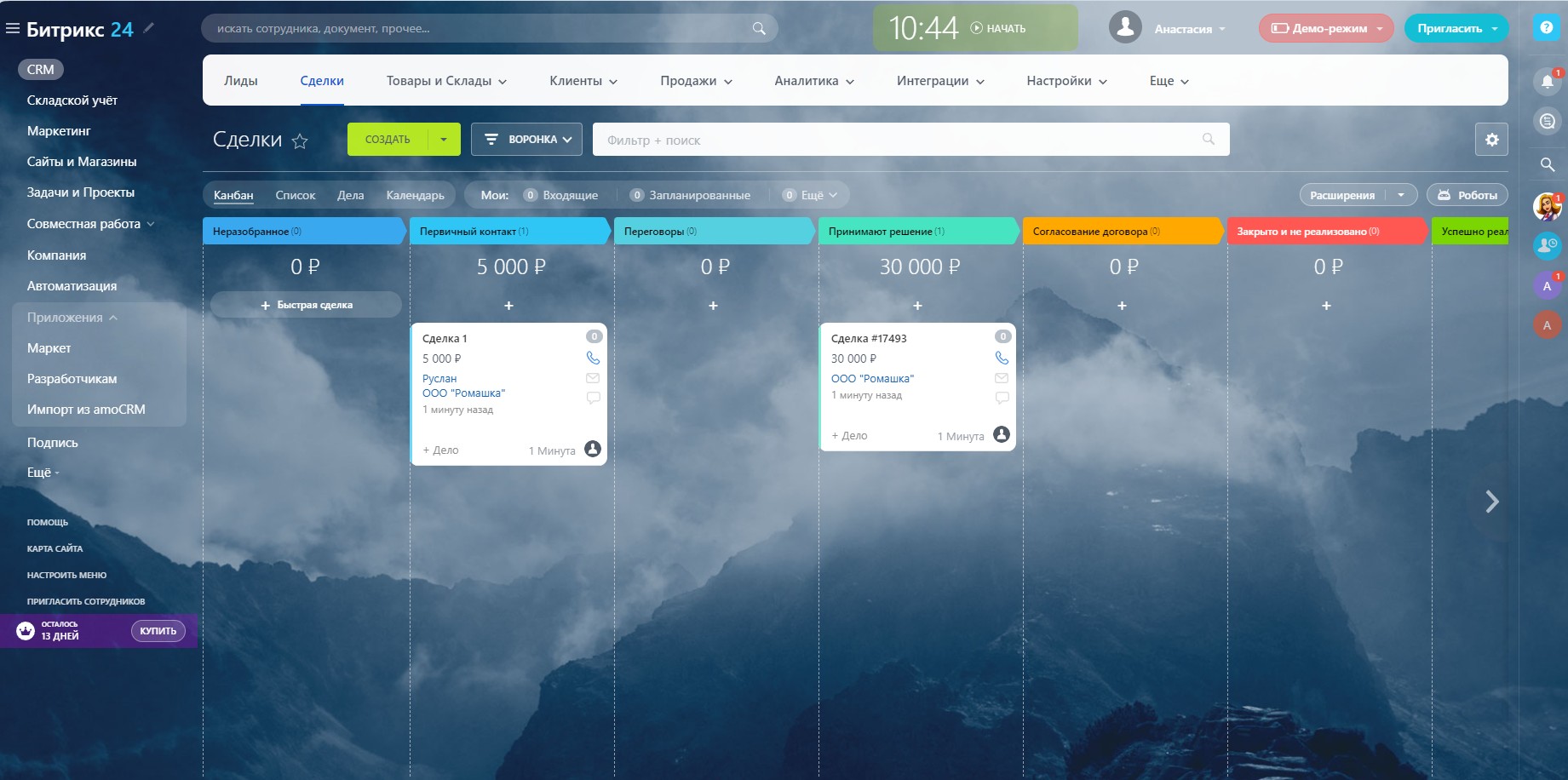Open the Роботы button

pos(1467,195)
